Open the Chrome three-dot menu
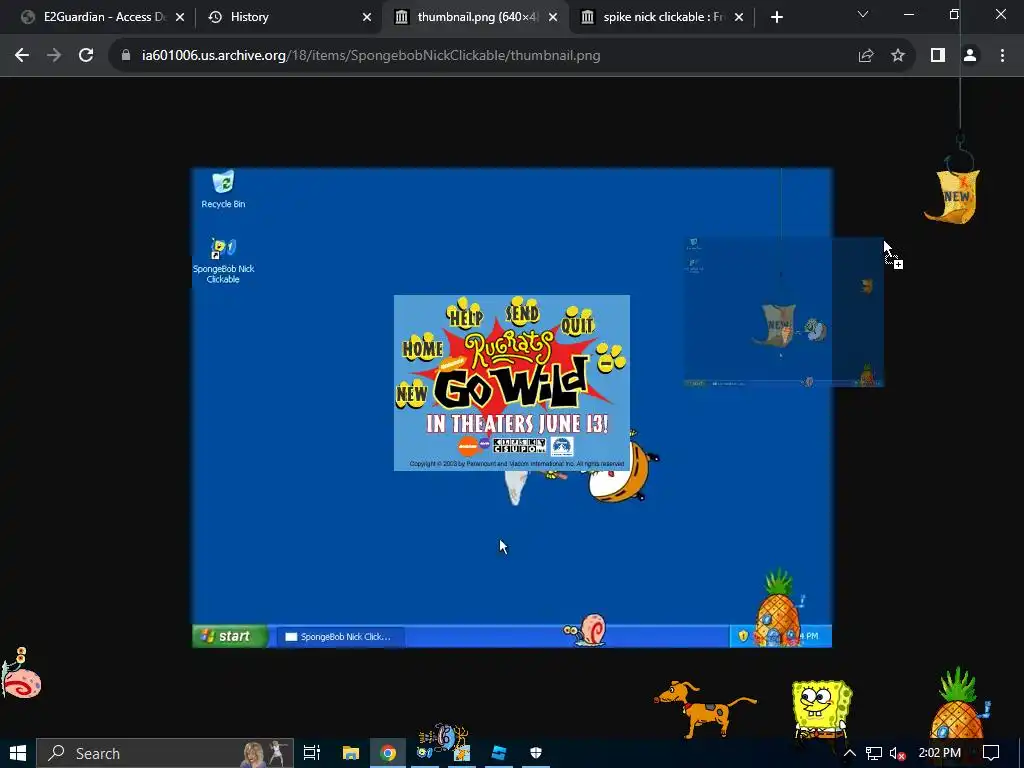The image size is (1024, 768). [x=1002, y=56]
